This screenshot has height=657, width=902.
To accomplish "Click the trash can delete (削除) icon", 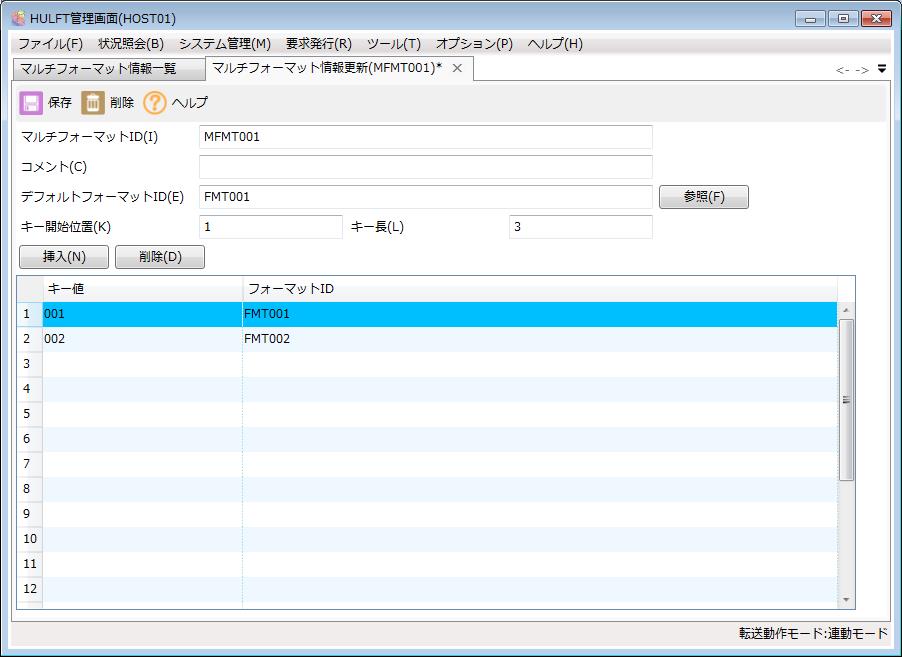I will tap(93, 103).
